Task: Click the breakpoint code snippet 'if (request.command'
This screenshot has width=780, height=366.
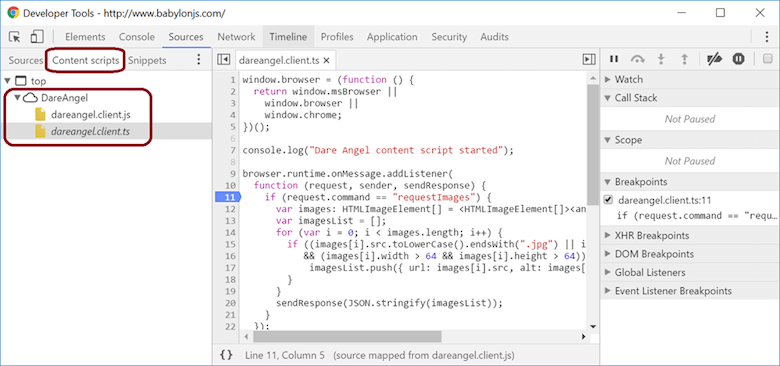Action: click(697, 216)
